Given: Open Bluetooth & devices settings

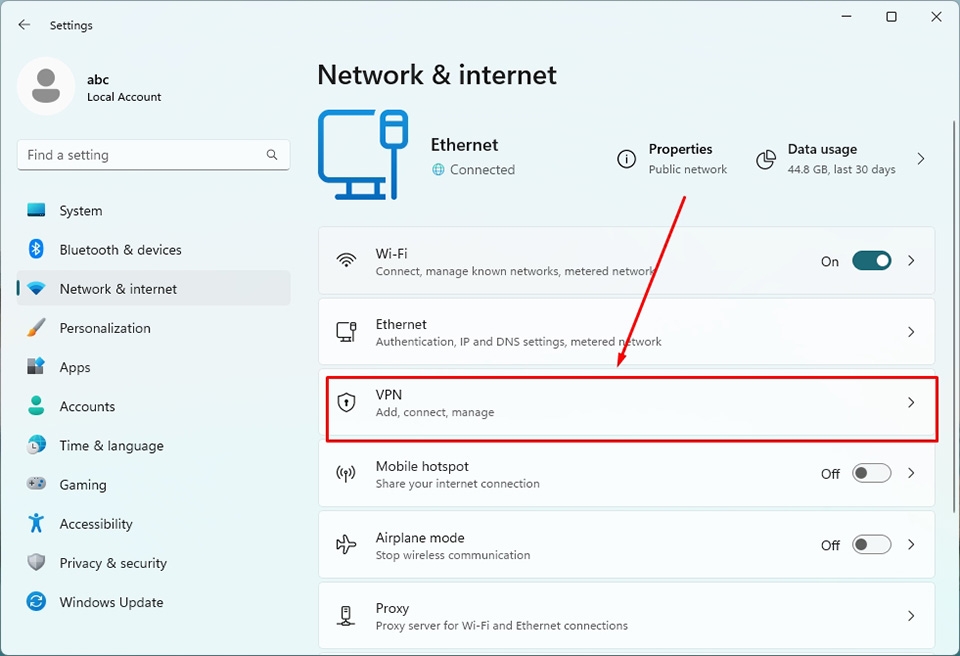Looking at the screenshot, I should (35, 249).
